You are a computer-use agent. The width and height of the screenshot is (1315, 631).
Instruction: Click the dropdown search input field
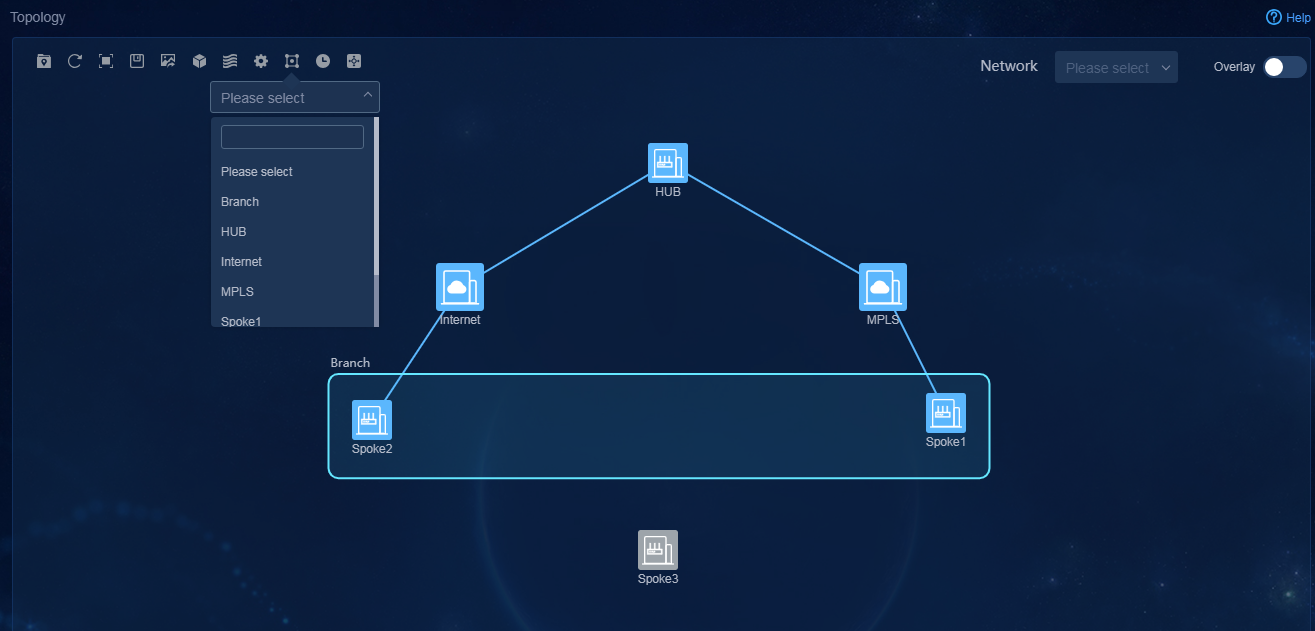pos(292,137)
